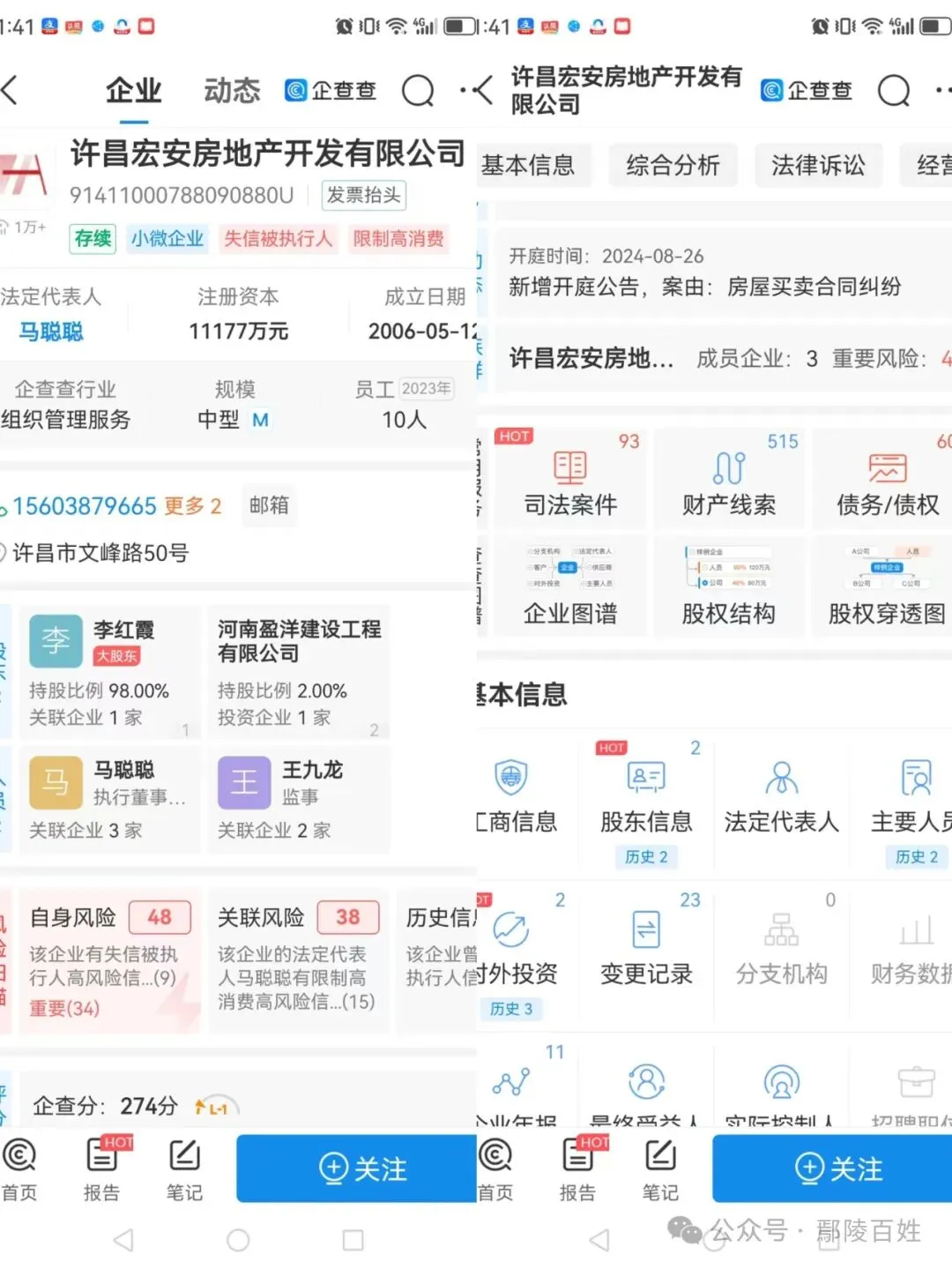Screen dimensions: 952x1269
Task: Open 新增开庭公告 notice card
Action: pyautogui.click(x=723, y=272)
